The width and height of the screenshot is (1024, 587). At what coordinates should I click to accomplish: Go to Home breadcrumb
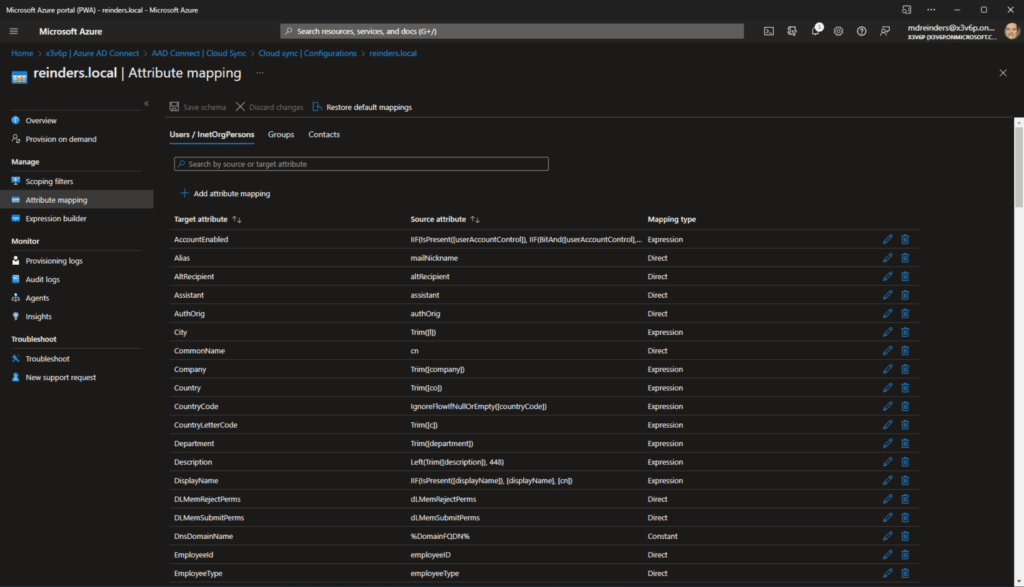pos(22,54)
